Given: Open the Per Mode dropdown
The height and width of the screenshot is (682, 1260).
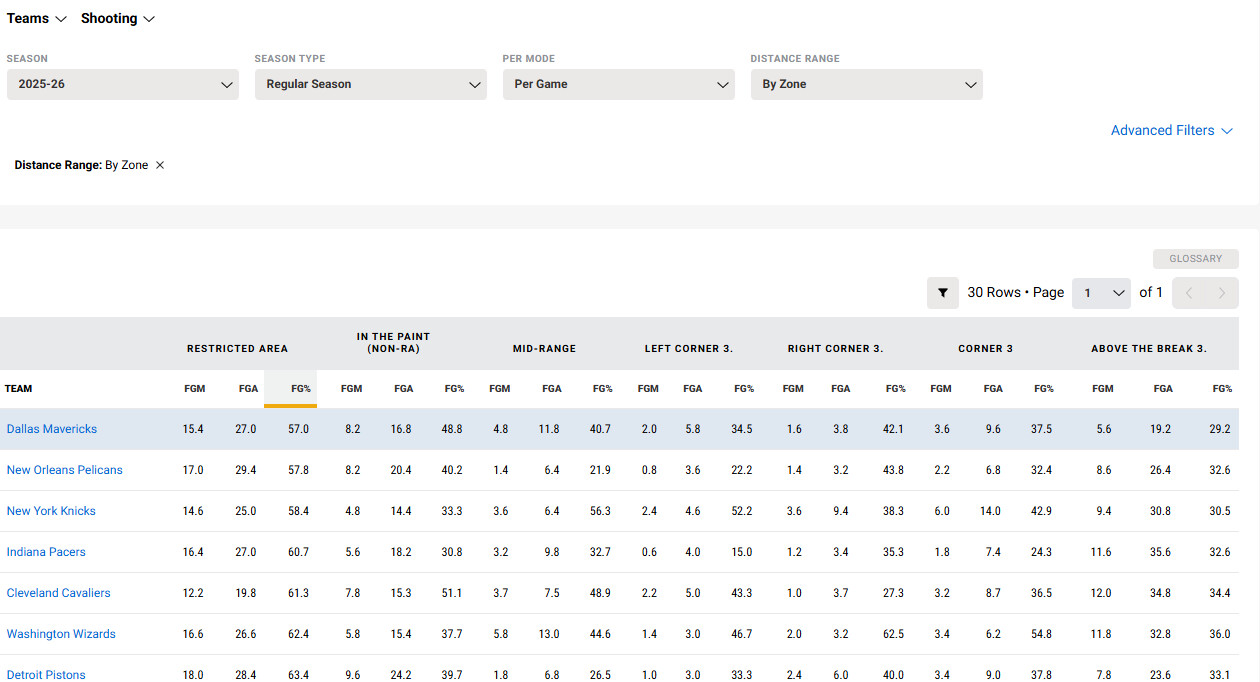Looking at the screenshot, I should pyautogui.click(x=619, y=84).
